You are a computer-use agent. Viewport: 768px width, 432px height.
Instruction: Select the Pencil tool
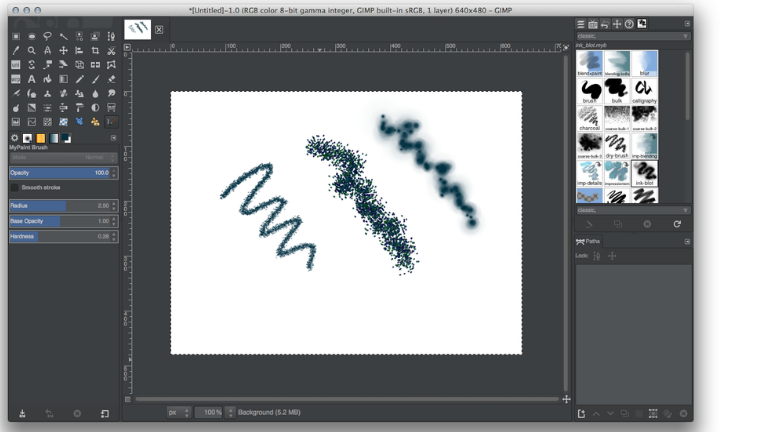[79, 79]
